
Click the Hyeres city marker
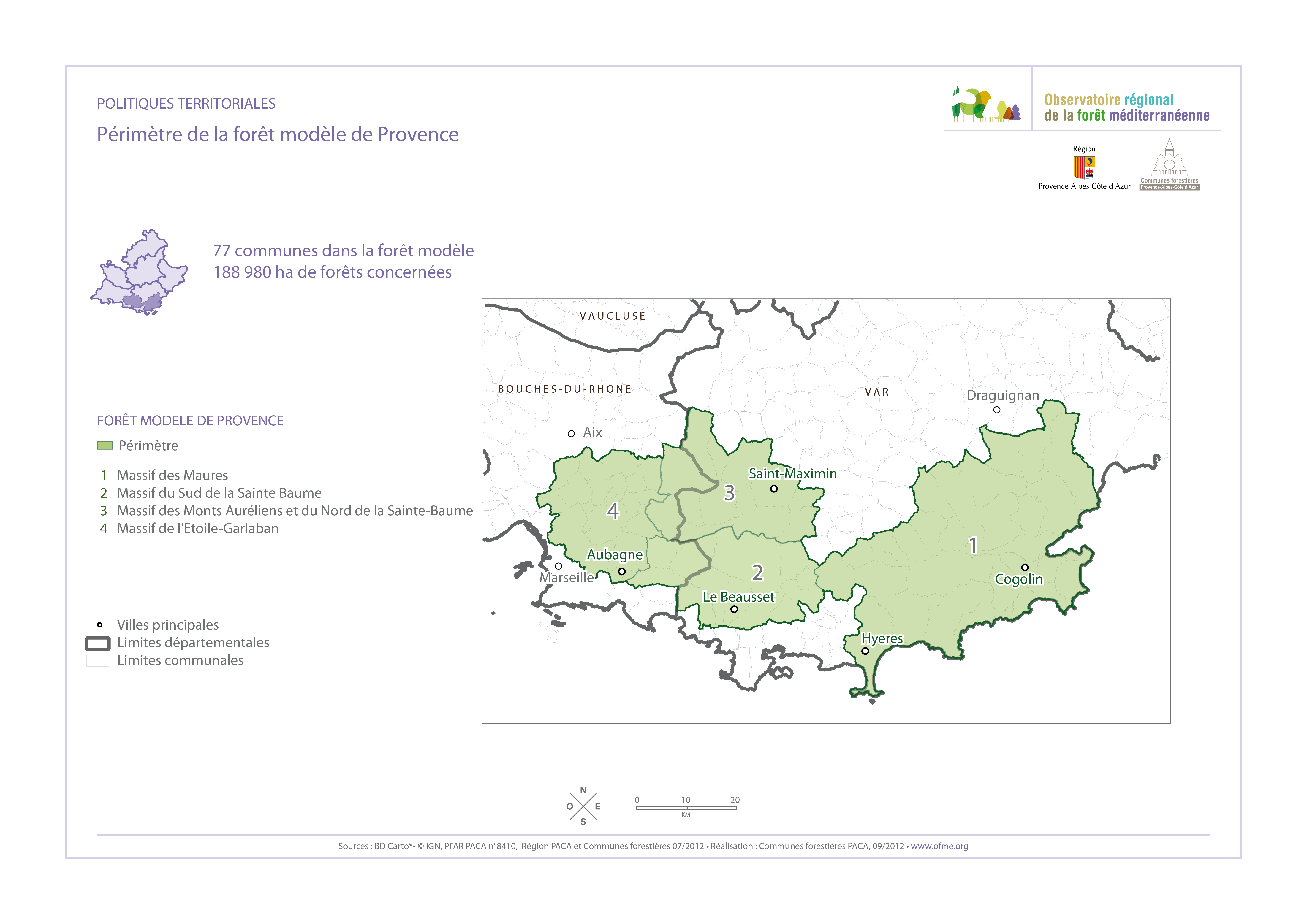[x=865, y=651]
